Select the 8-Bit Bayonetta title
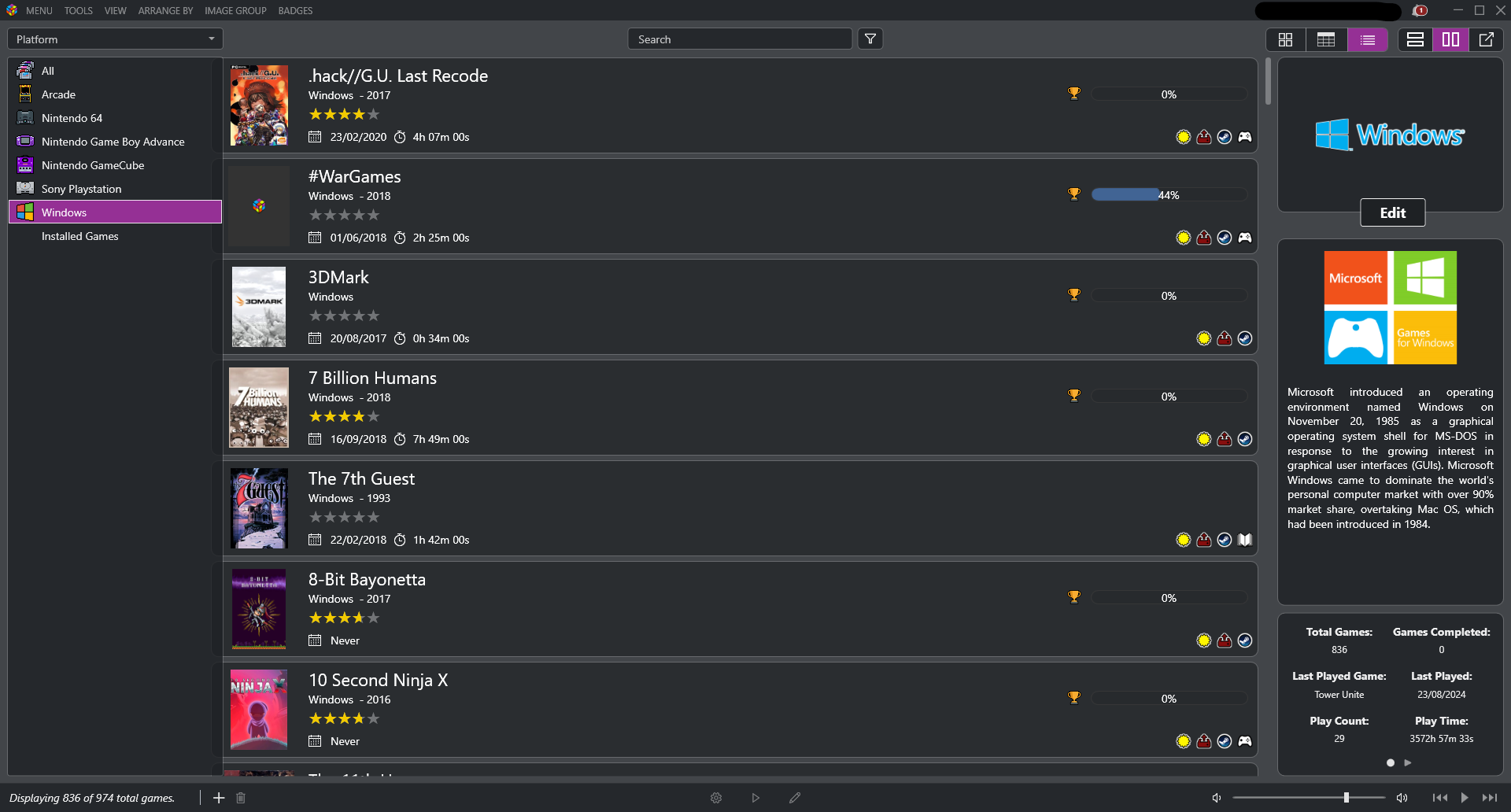 click(x=367, y=579)
